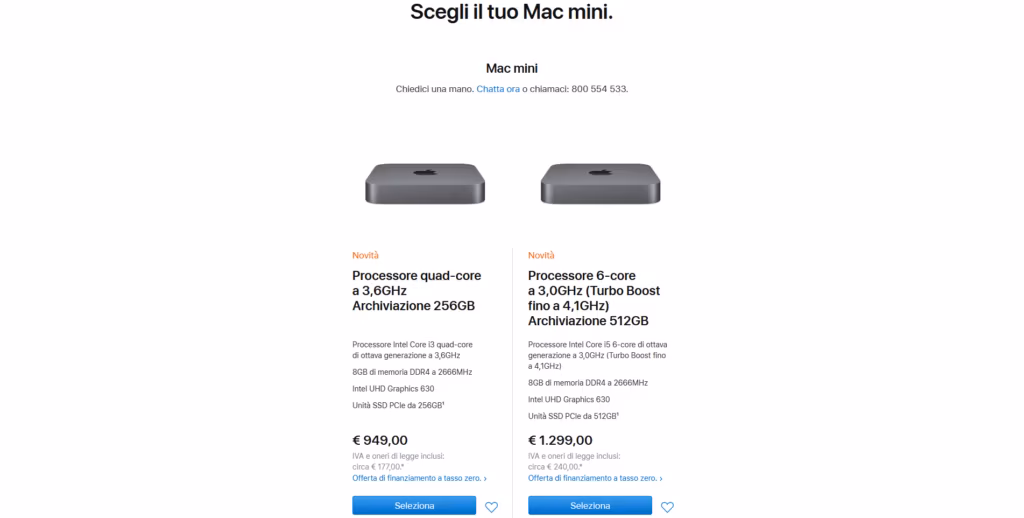Select the quad-core 256GB Mac mini
Image resolution: width=1024 pixels, height=518 pixels.
click(x=414, y=506)
